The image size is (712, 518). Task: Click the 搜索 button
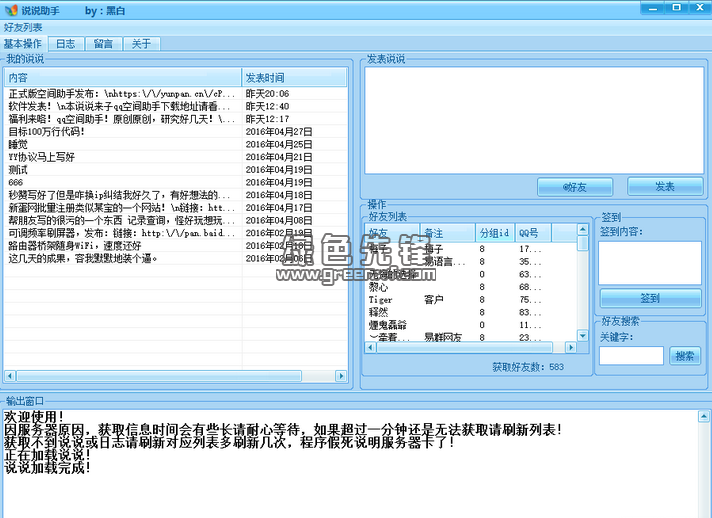click(685, 356)
